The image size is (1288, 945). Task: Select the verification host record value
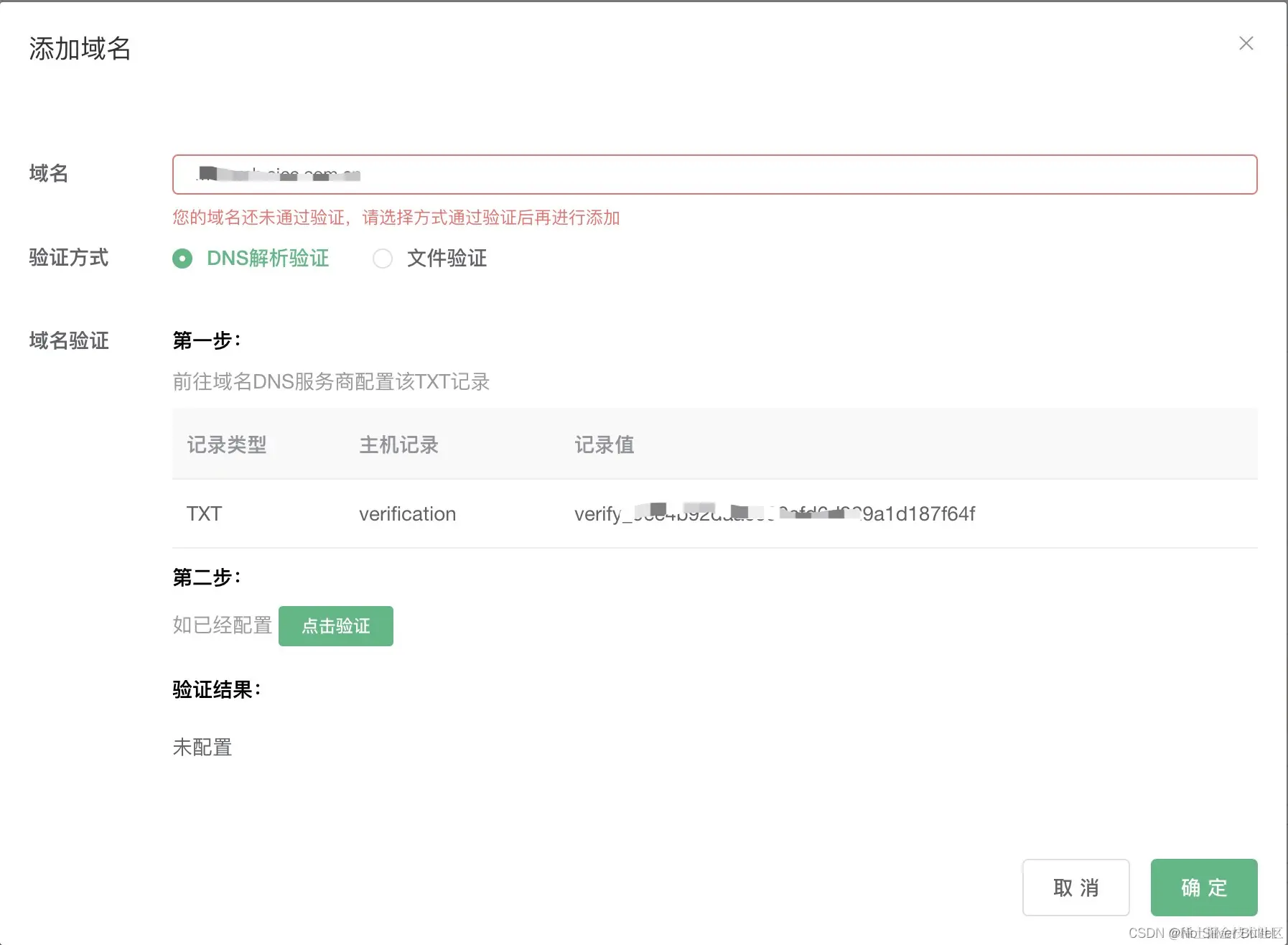pos(406,513)
